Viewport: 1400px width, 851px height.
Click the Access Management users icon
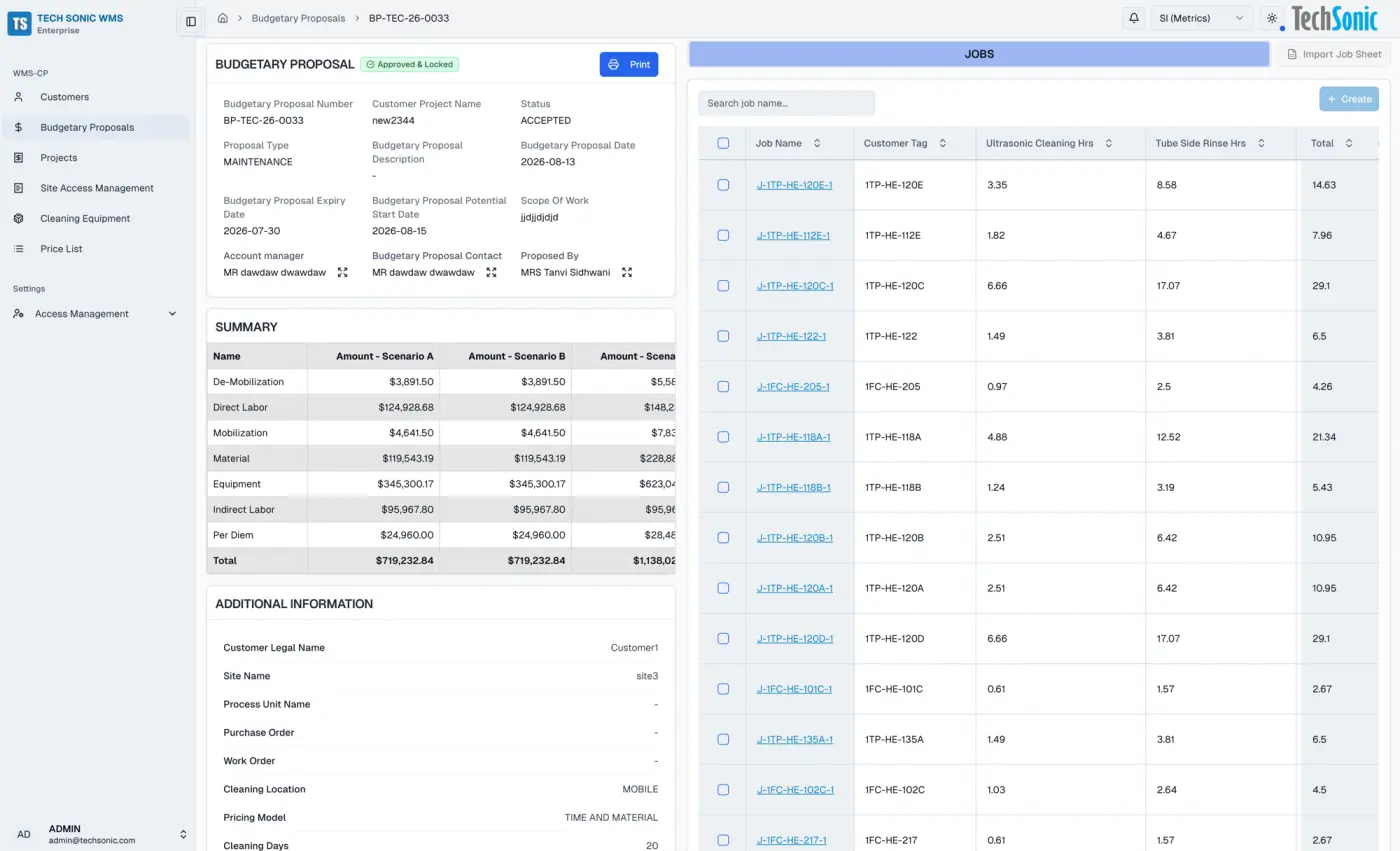[x=19, y=314]
